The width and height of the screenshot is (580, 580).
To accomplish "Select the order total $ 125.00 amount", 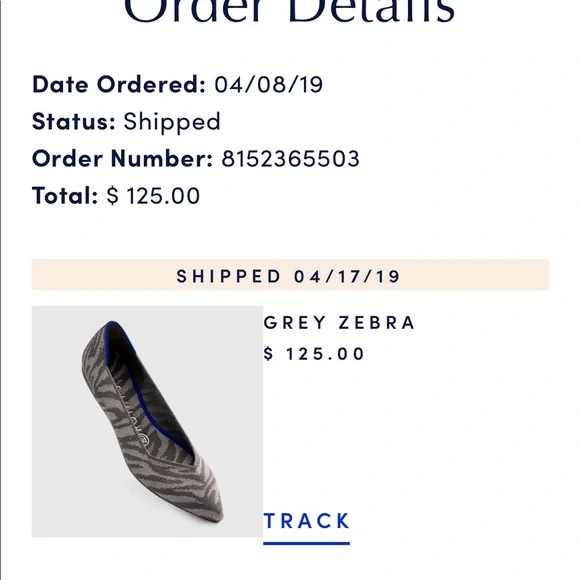I will (x=154, y=196).
